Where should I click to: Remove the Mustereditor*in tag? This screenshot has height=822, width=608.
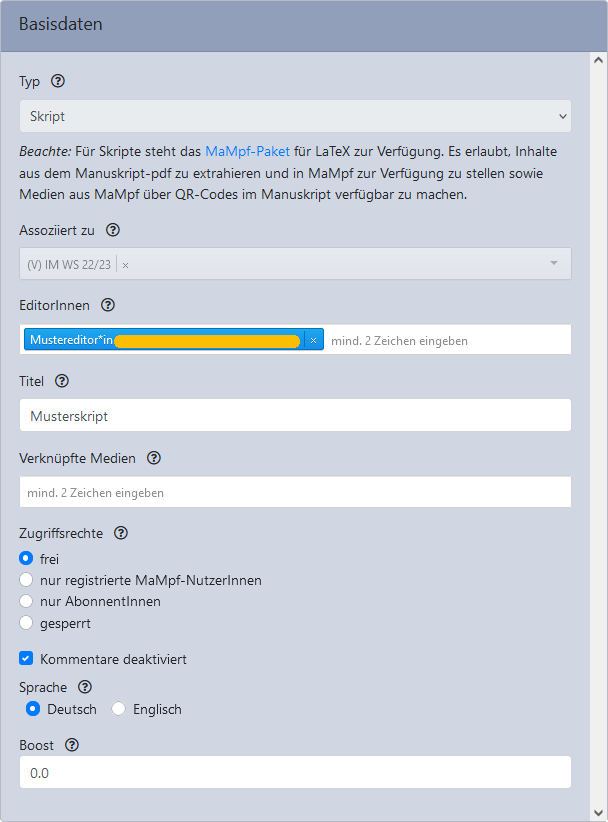[x=313, y=340]
